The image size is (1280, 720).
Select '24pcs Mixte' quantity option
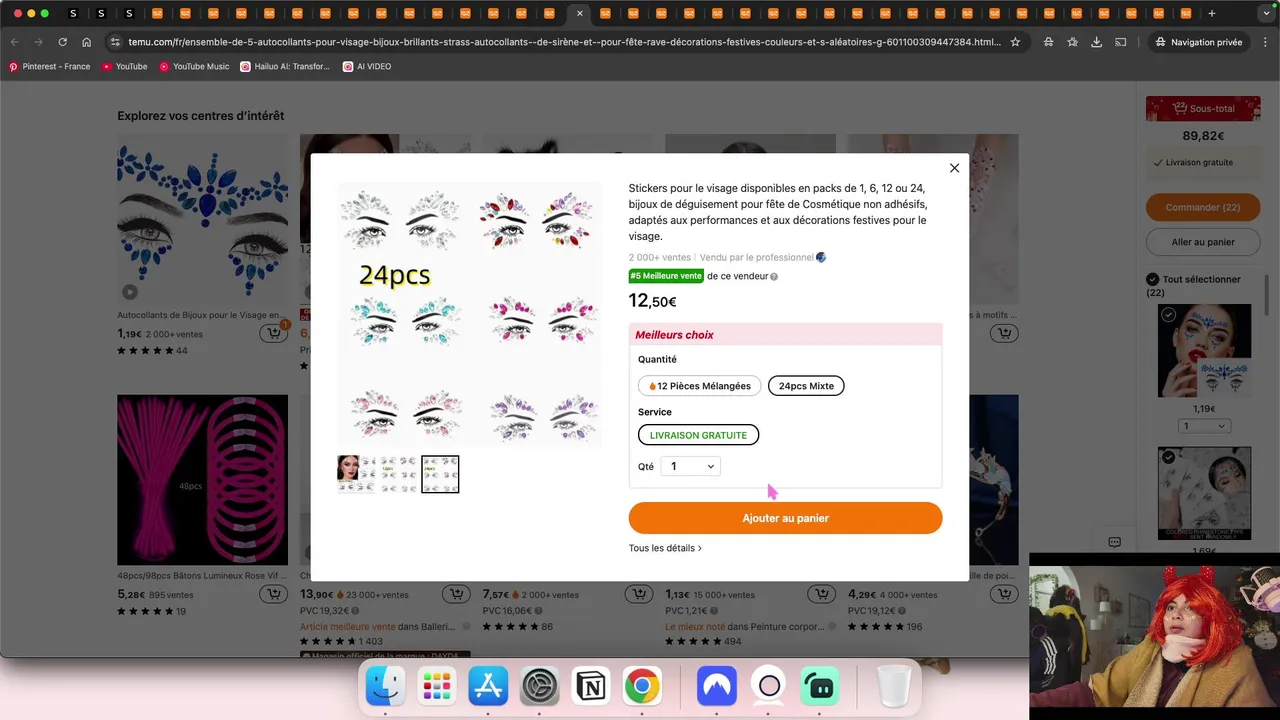point(806,386)
